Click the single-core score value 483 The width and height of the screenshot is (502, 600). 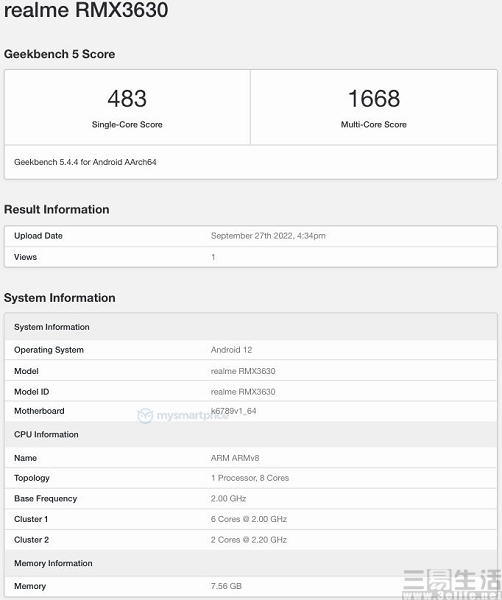(x=127, y=98)
